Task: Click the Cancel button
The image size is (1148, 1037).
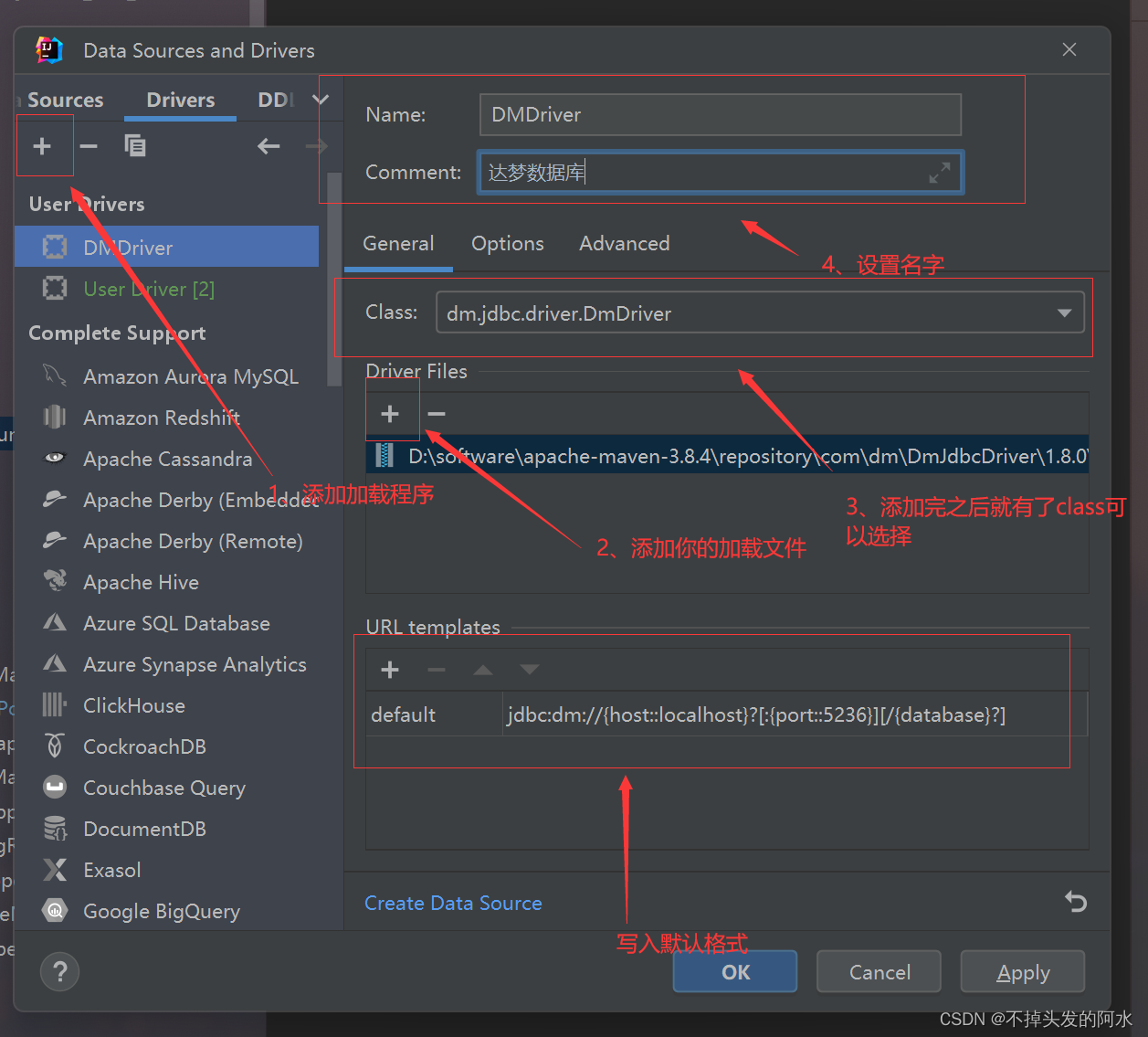Action: point(879,971)
